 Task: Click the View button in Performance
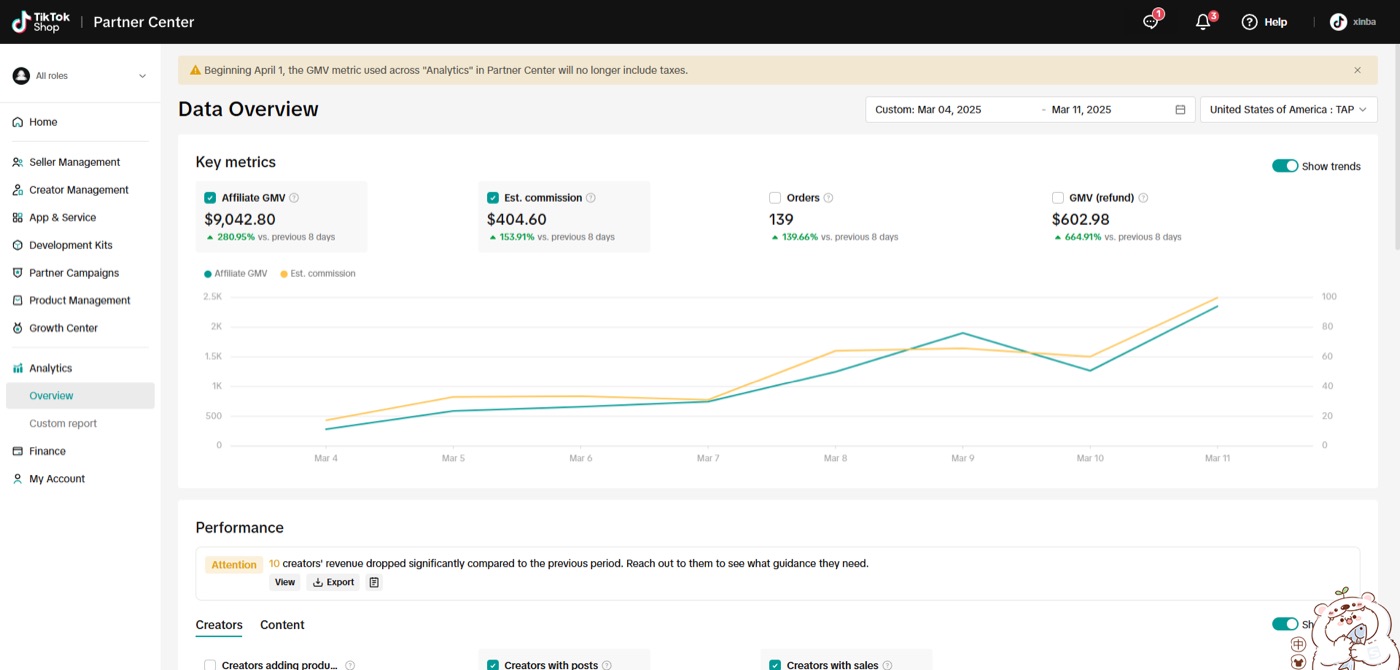coord(285,582)
